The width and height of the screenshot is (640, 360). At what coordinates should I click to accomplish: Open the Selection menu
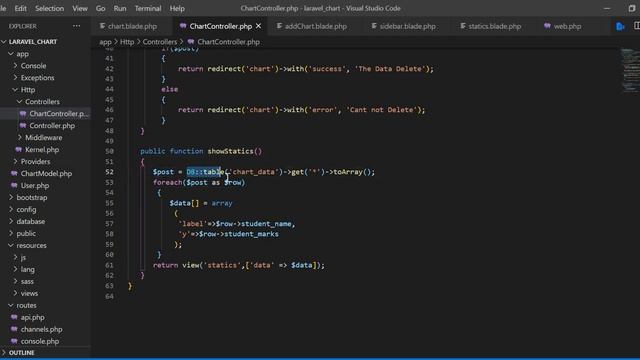coord(49,8)
